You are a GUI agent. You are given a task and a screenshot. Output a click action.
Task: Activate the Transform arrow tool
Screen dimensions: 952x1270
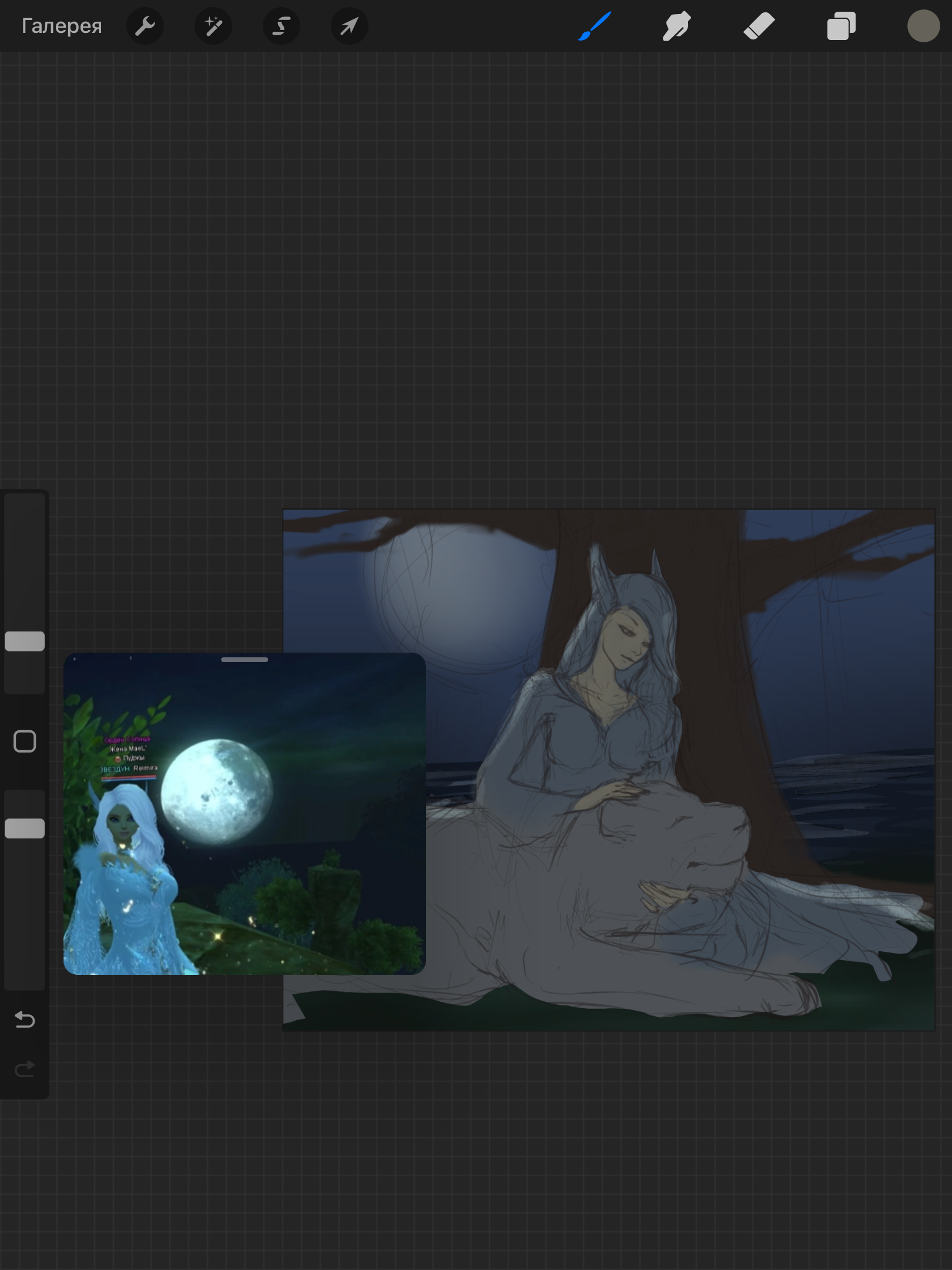click(349, 26)
